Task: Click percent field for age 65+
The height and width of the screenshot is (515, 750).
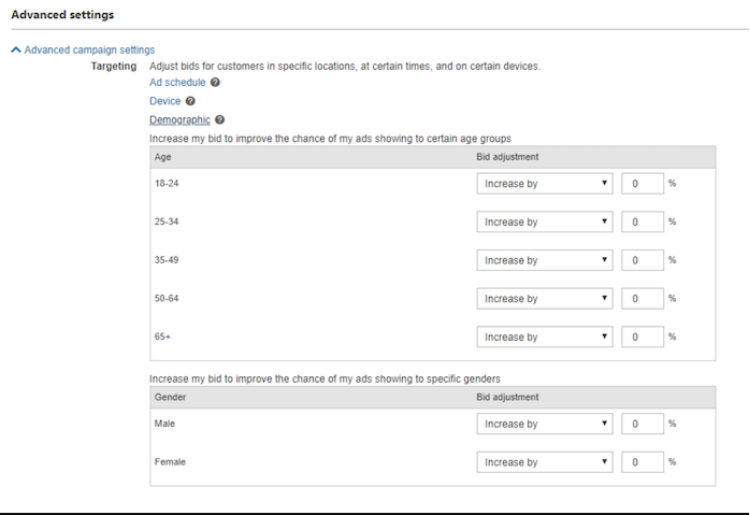Action: pos(642,337)
